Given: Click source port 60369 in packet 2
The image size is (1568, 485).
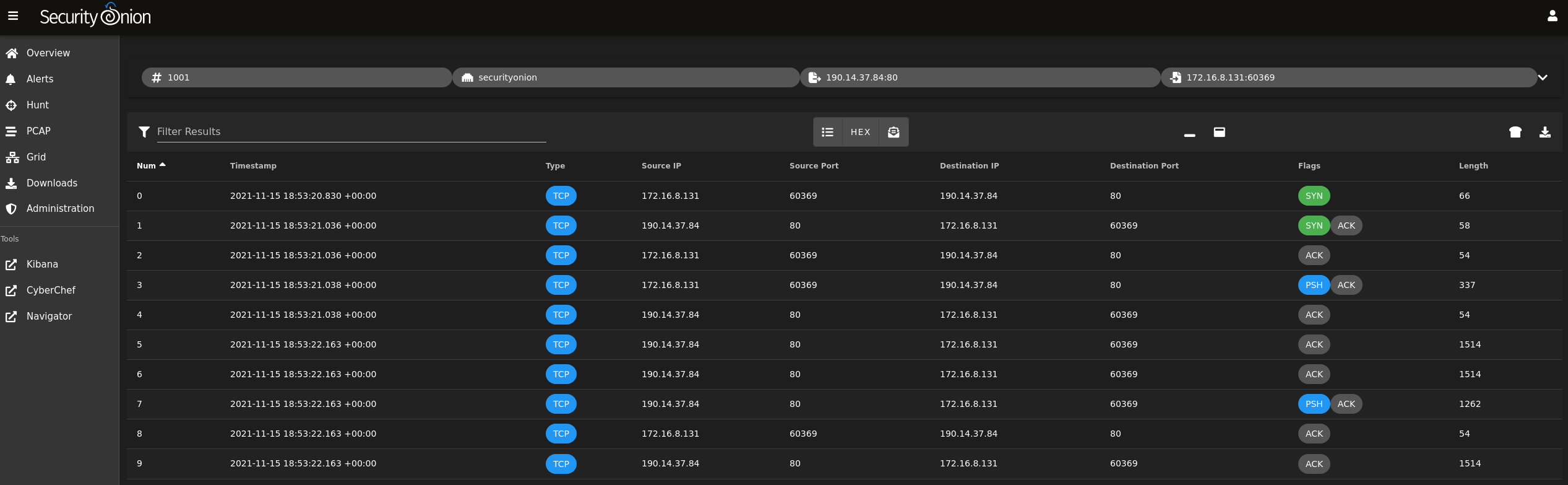Looking at the screenshot, I should tap(803, 255).
